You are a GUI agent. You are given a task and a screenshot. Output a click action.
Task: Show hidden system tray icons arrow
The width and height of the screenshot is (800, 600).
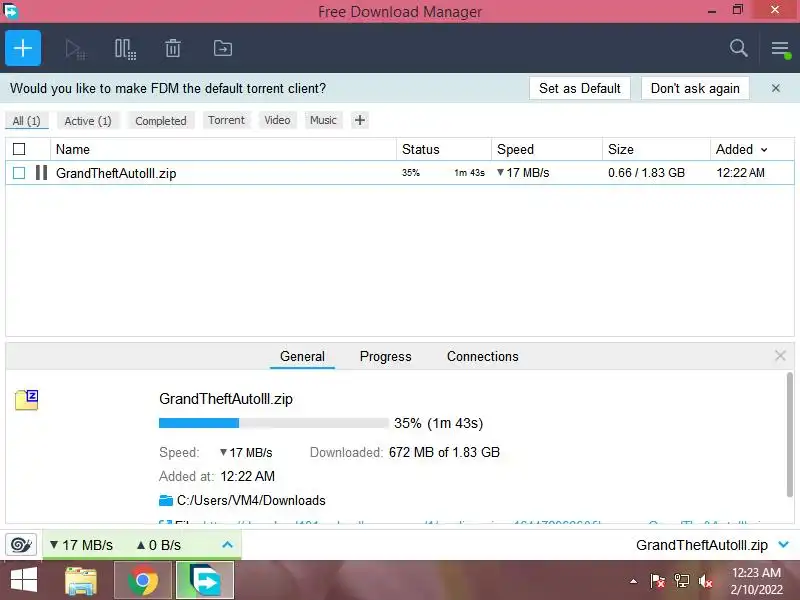pyautogui.click(x=633, y=581)
